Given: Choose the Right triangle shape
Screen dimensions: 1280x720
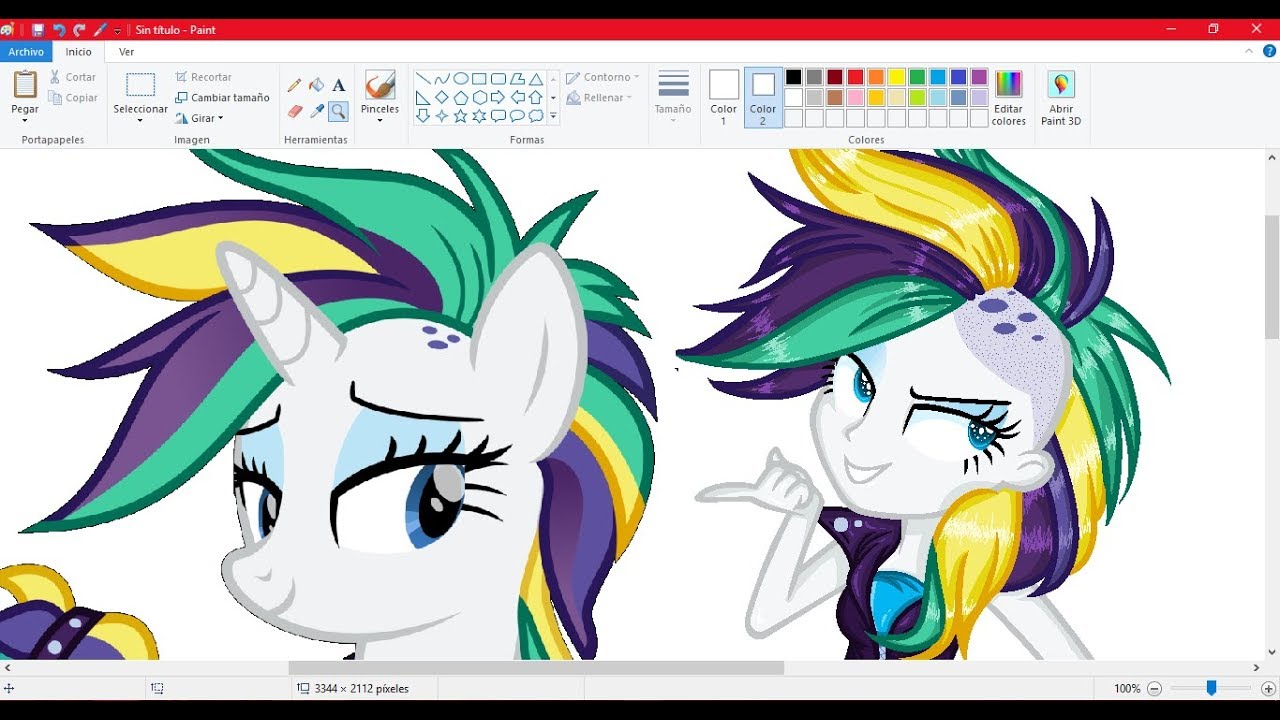Looking at the screenshot, I should point(423,98).
